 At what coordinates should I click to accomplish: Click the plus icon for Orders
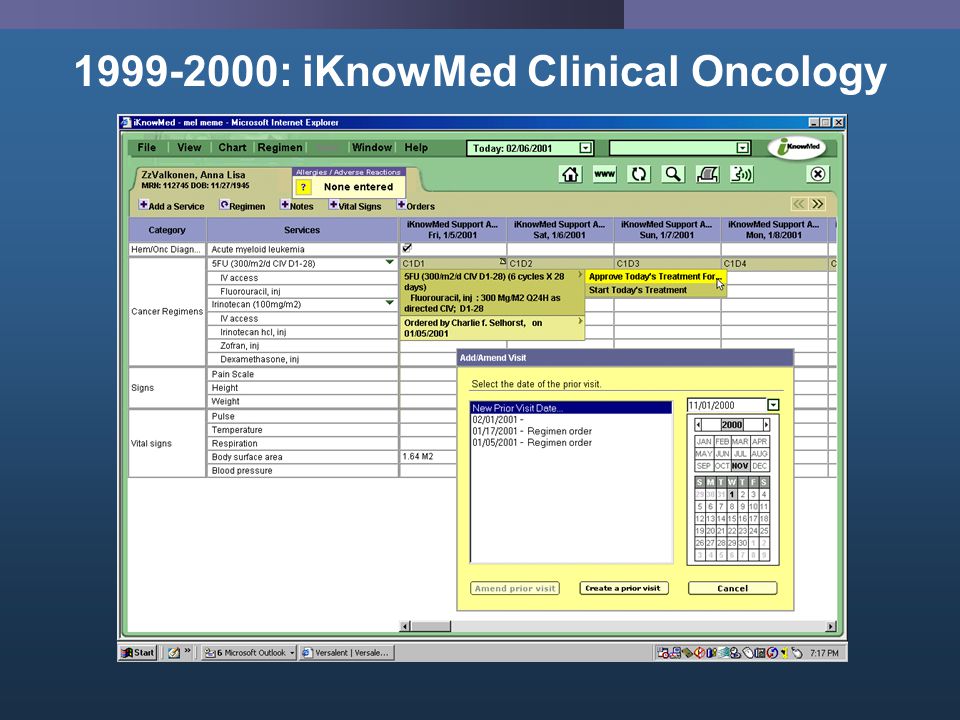pyautogui.click(x=401, y=204)
